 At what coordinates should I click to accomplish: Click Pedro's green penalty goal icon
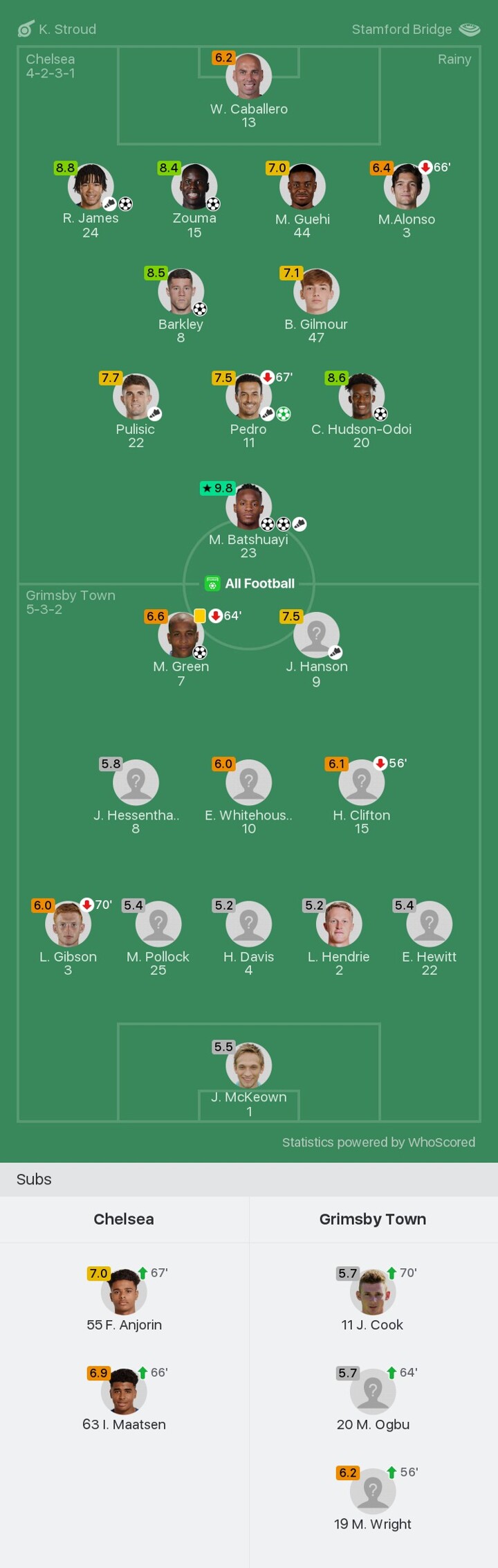point(284,414)
